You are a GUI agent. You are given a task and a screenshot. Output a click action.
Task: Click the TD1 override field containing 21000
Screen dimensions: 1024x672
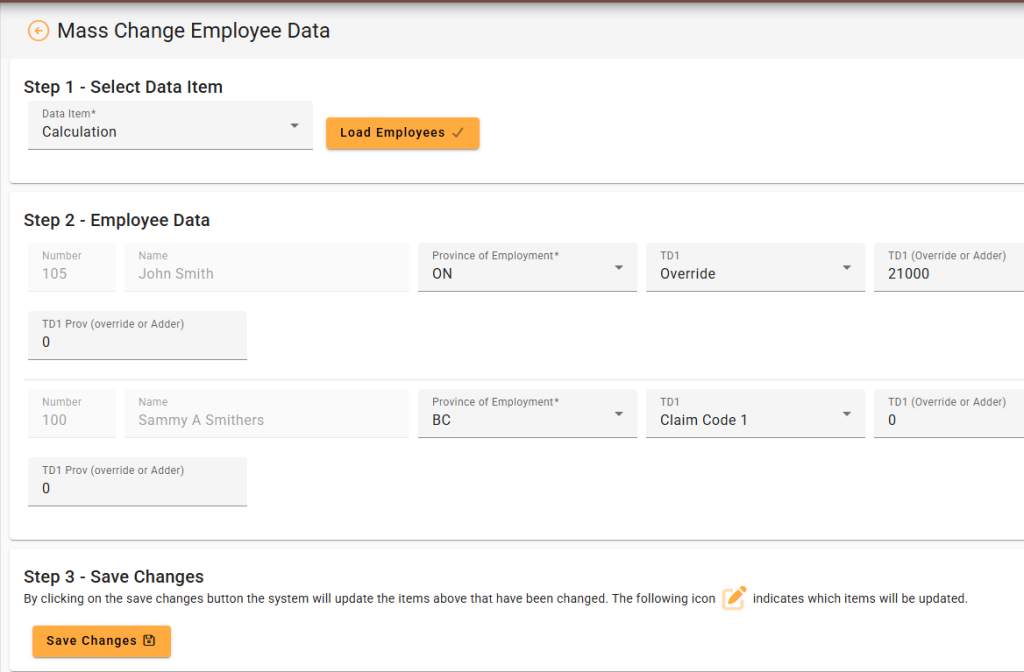tap(948, 268)
